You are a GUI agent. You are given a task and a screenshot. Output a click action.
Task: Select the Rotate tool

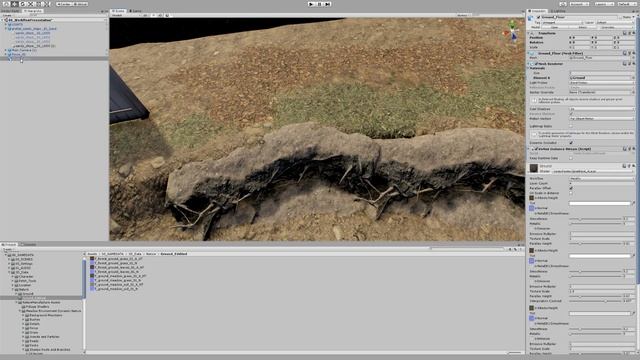[x=22, y=4]
